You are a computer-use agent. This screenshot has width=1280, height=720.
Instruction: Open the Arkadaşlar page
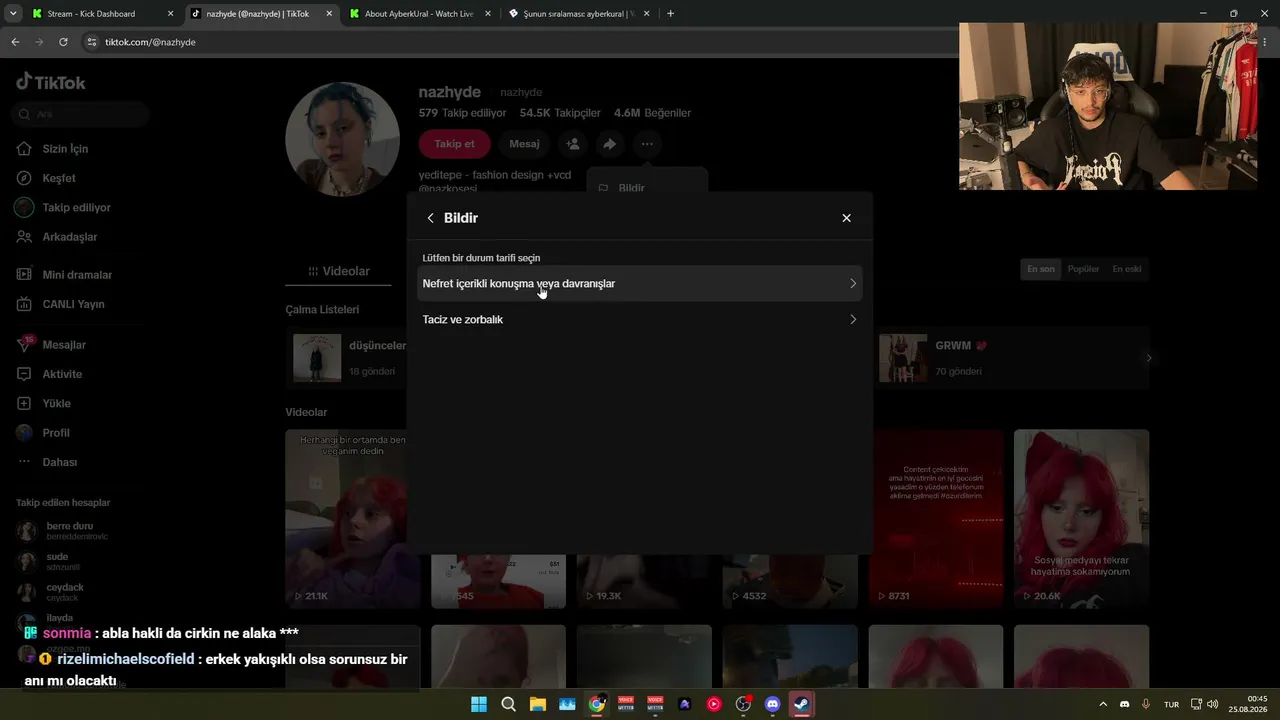coord(70,237)
